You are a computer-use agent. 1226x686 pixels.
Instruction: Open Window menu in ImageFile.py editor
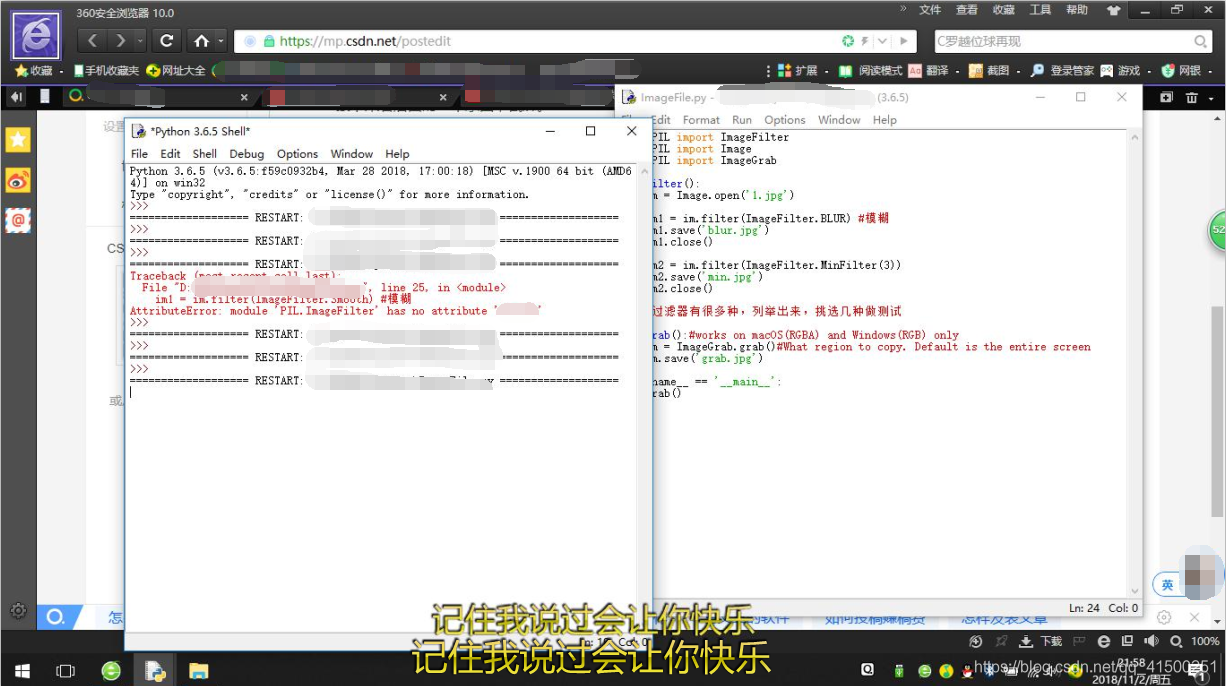click(839, 120)
